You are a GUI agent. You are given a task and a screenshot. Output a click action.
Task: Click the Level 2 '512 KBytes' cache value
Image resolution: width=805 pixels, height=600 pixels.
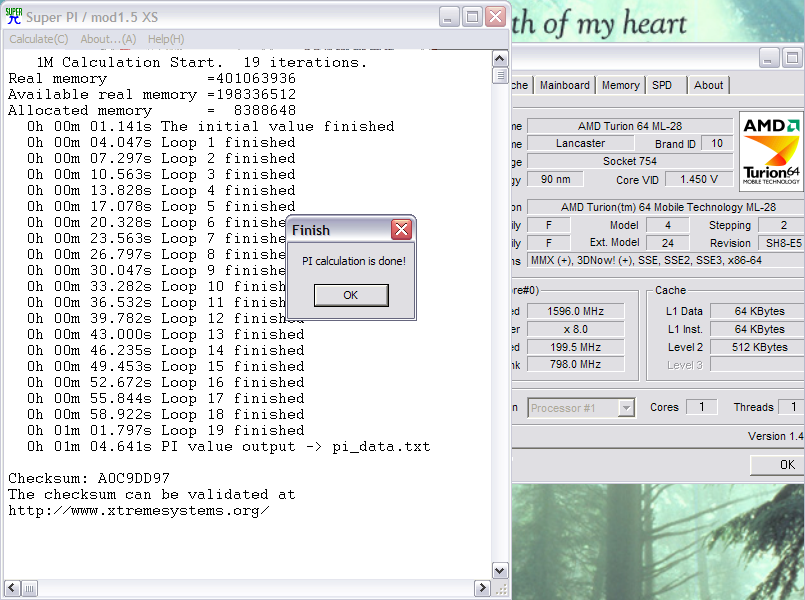[x=758, y=347]
